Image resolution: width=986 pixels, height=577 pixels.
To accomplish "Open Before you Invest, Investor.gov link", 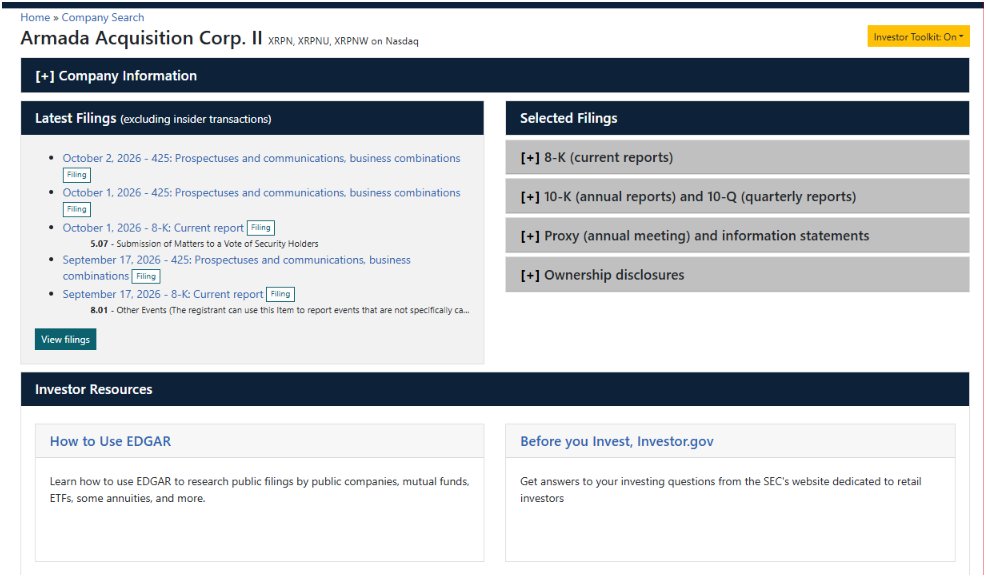I will [x=617, y=441].
